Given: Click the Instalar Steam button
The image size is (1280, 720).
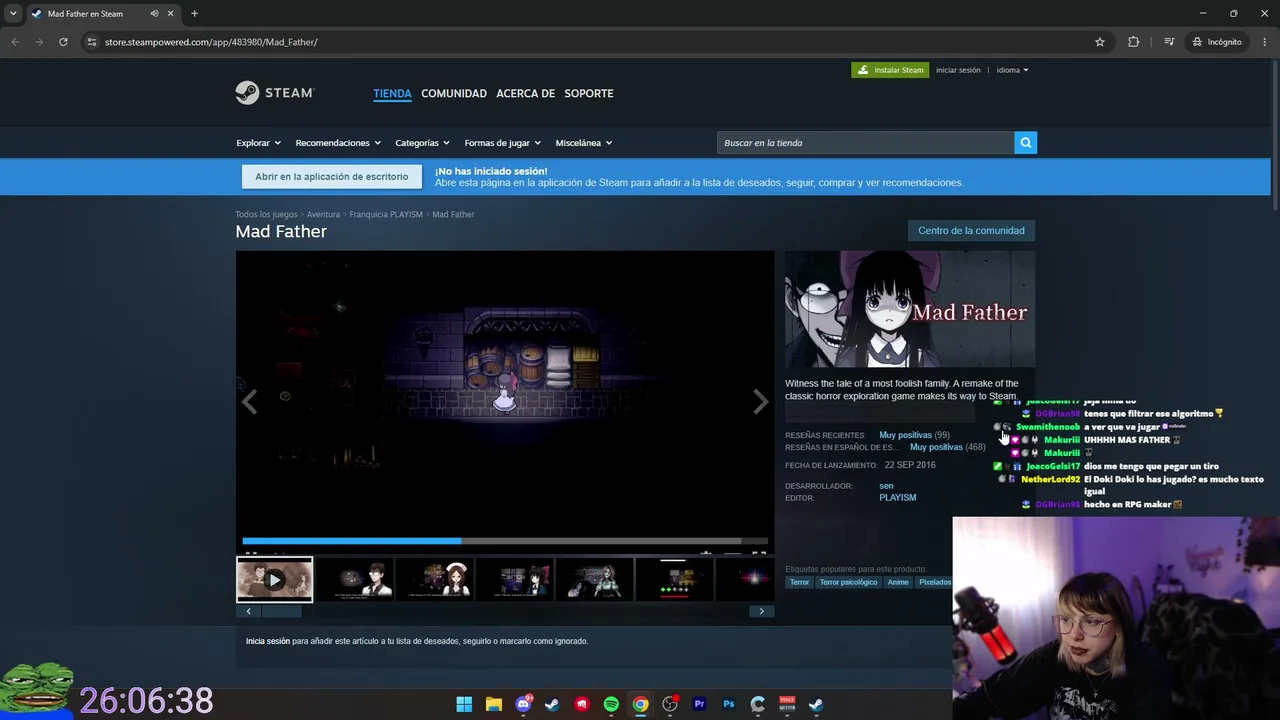Looking at the screenshot, I should click(890, 70).
